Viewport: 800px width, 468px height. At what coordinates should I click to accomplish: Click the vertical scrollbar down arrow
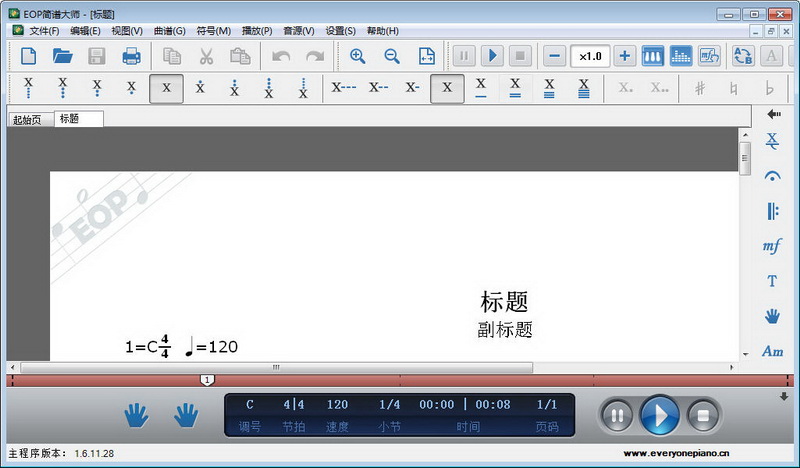[x=745, y=354]
